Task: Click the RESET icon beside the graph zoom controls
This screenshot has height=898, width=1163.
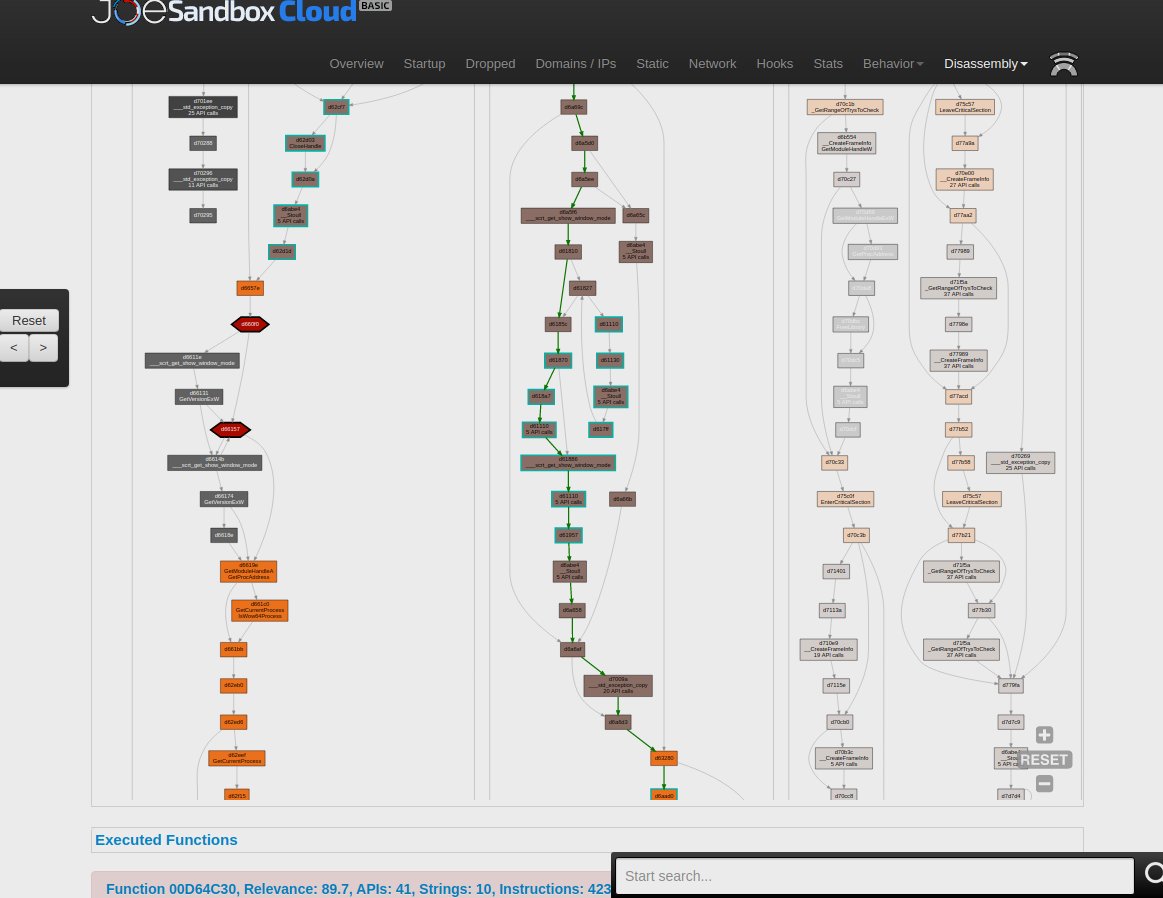Action: [1044, 760]
